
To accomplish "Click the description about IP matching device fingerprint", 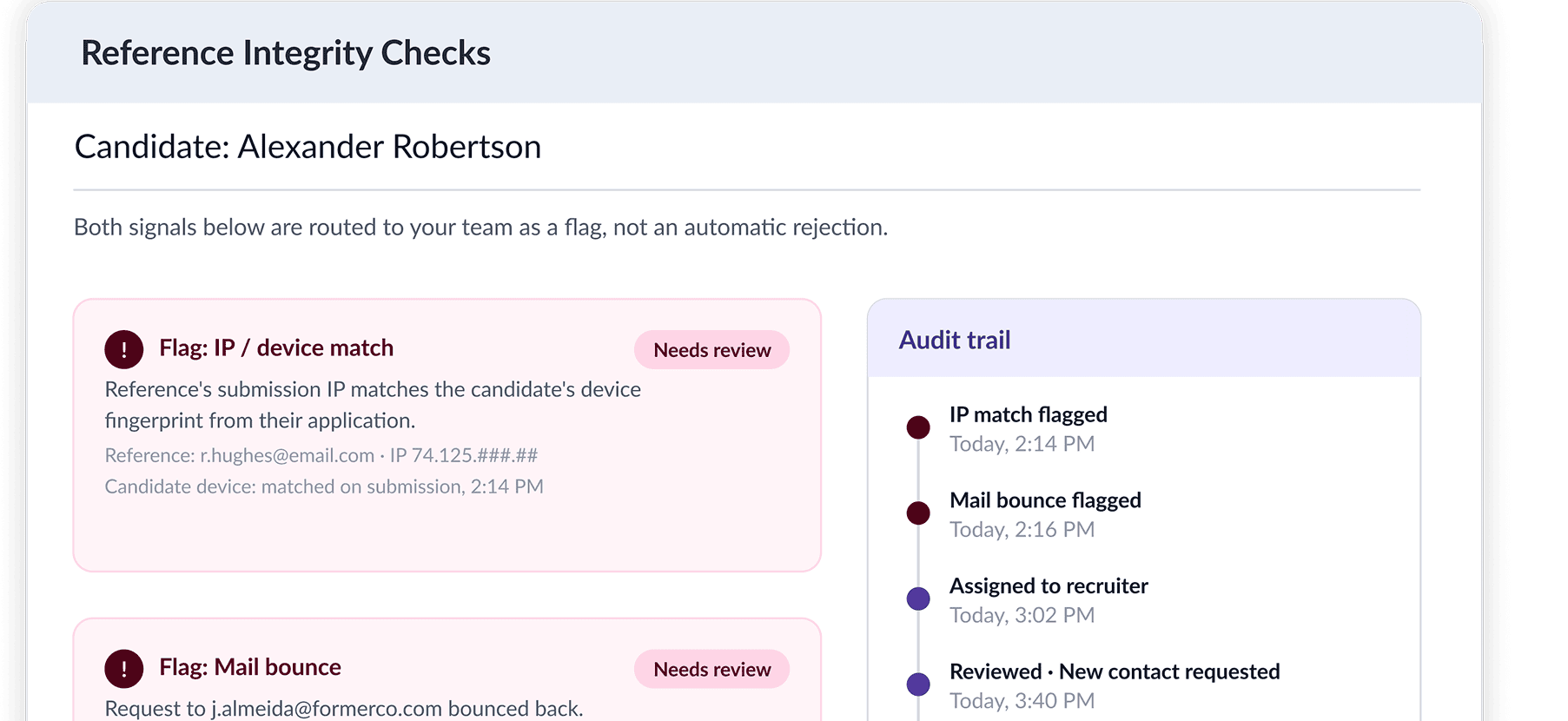I will coord(373,405).
